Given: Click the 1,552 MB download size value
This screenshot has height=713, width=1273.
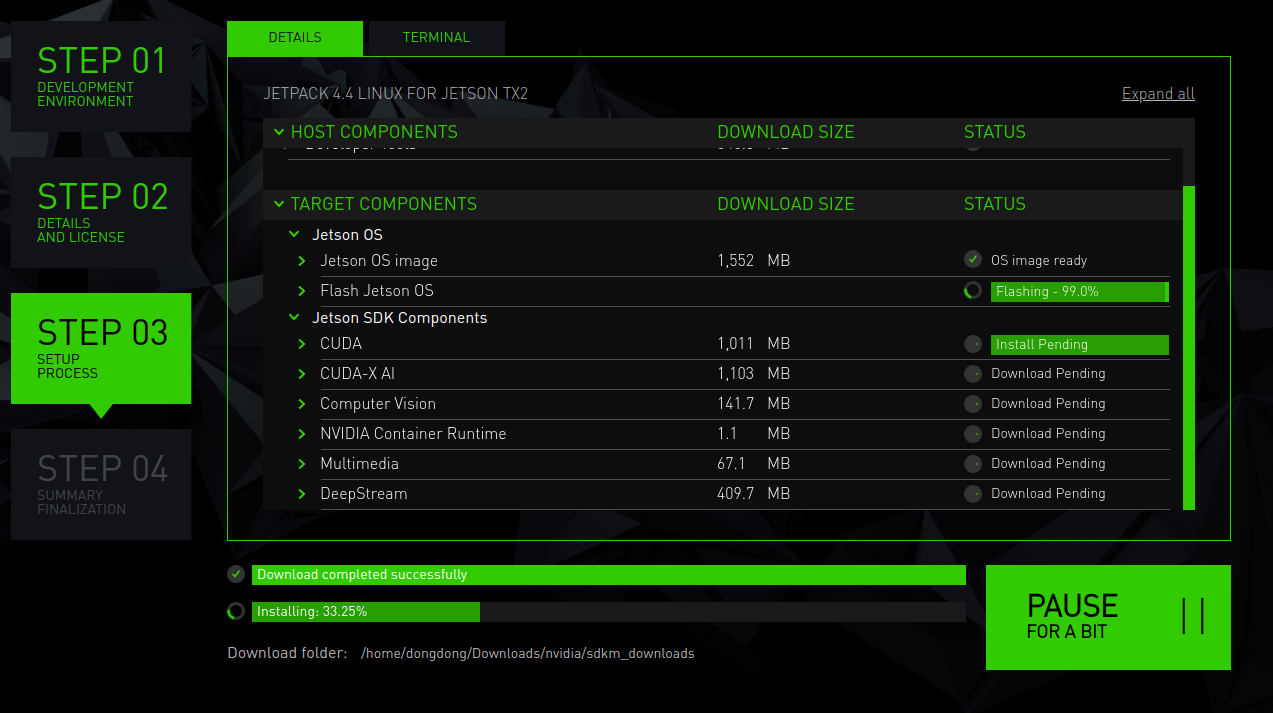Looking at the screenshot, I should [754, 261].
